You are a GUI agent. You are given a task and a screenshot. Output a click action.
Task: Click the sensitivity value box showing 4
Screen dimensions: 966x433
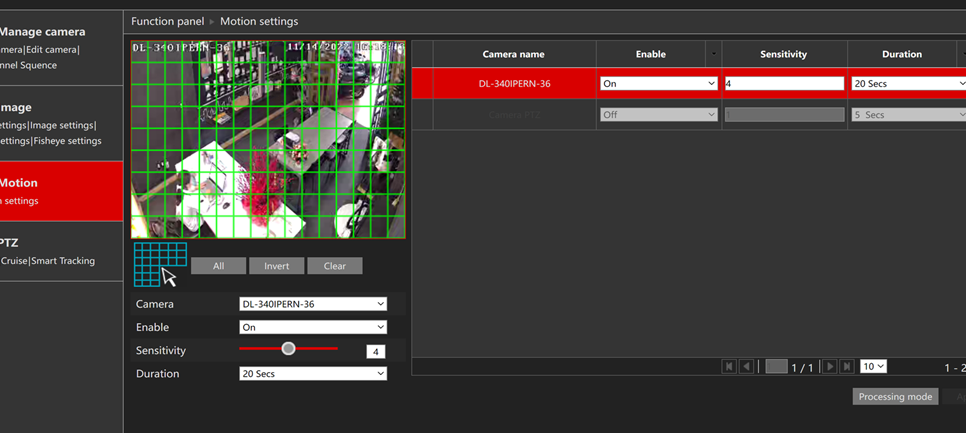376,352
